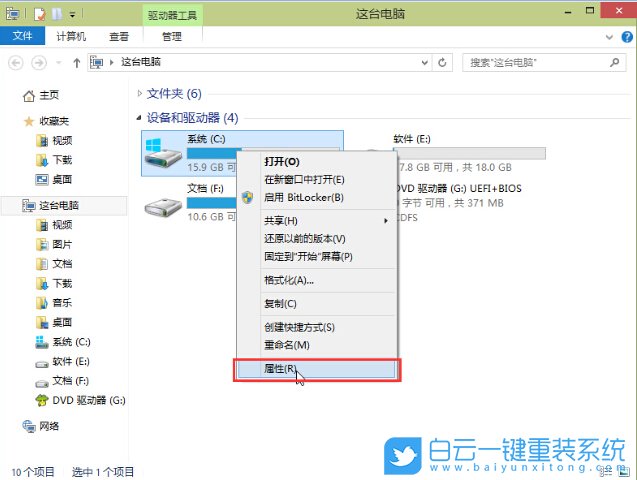Open the 文件 ribbon tab
The width and height of the screenshot is (637, 480).
[22, 36]
